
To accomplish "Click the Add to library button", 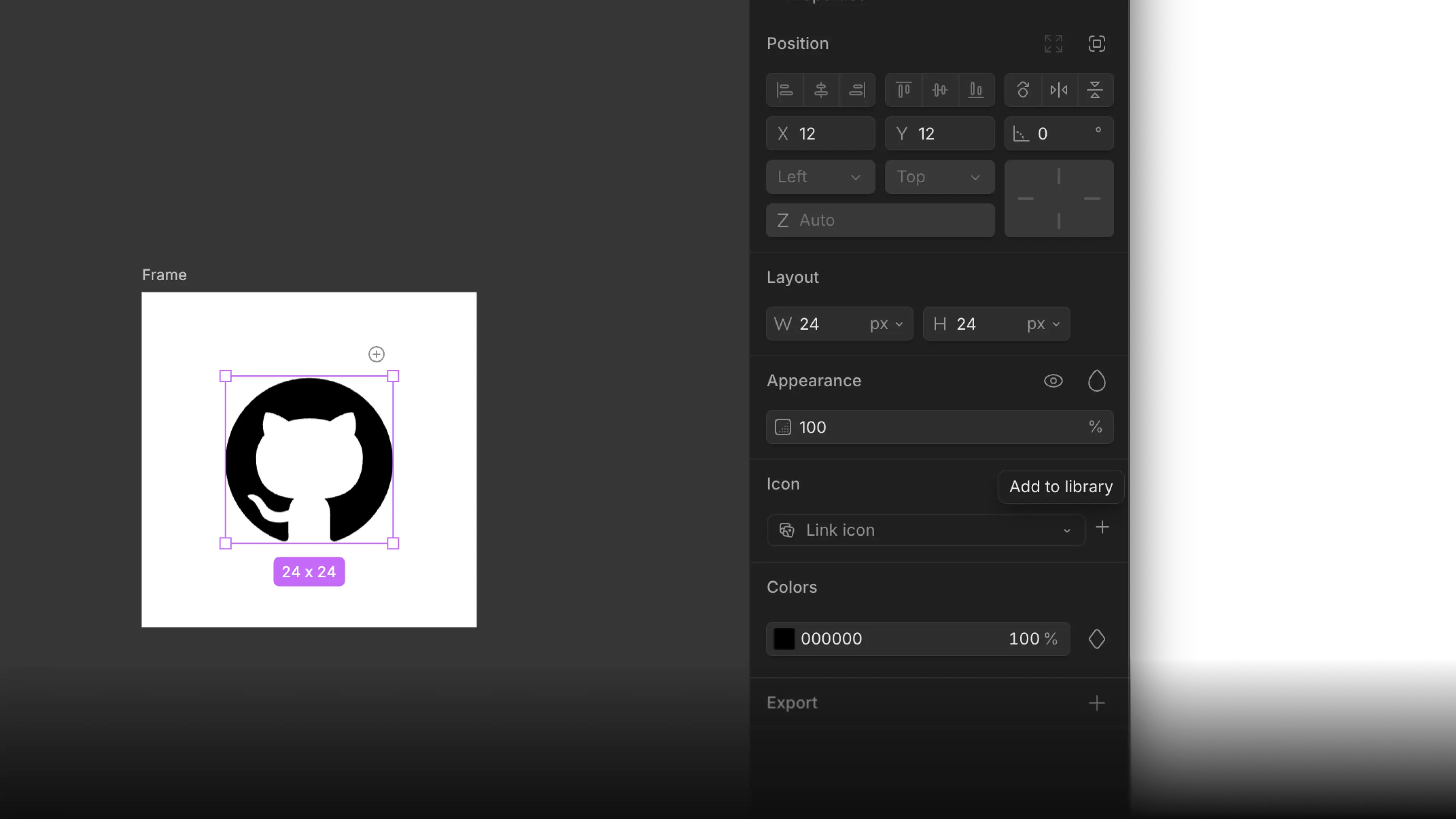I will pos(1061,486).
